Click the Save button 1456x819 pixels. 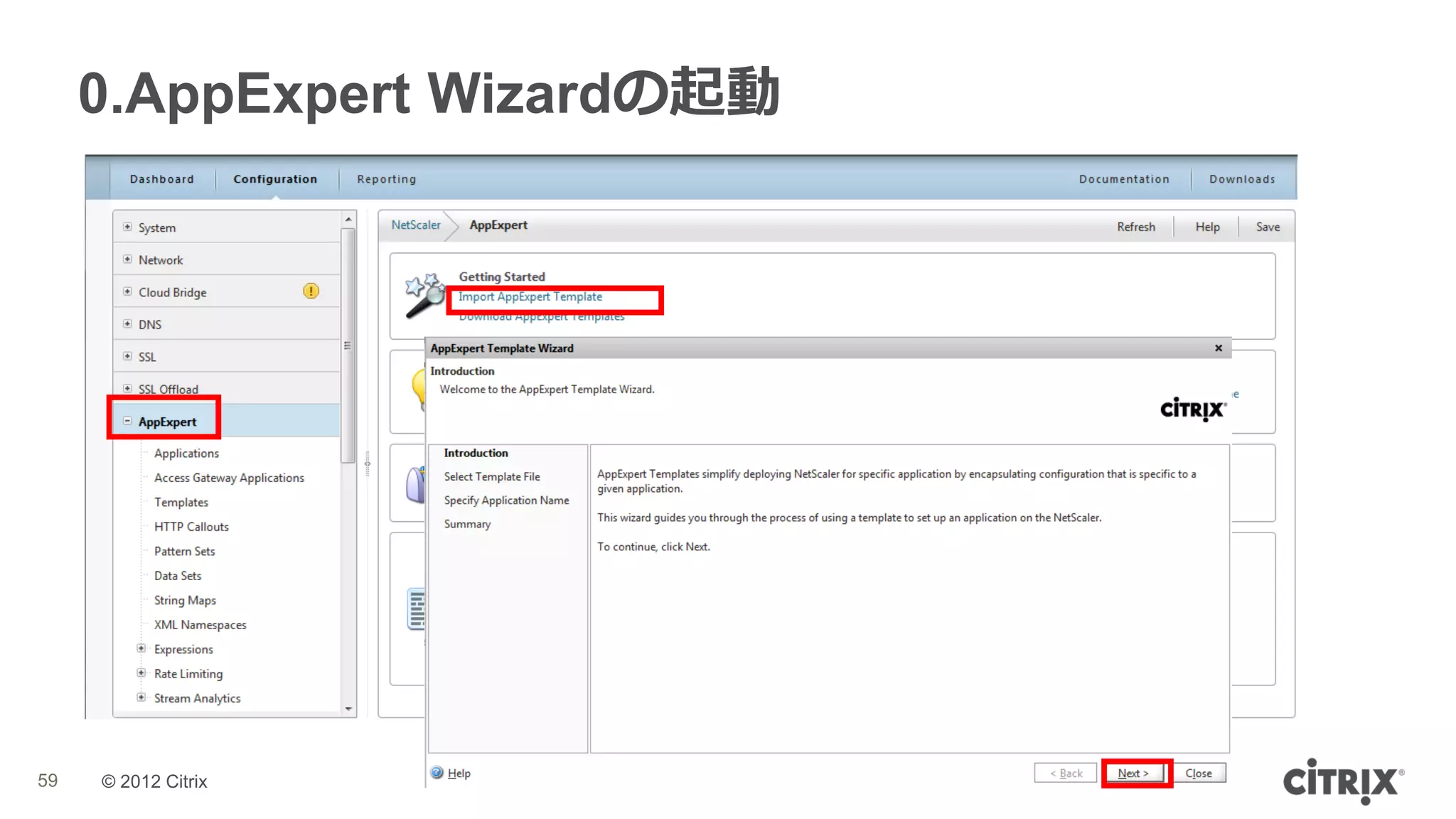point(1268,227)
